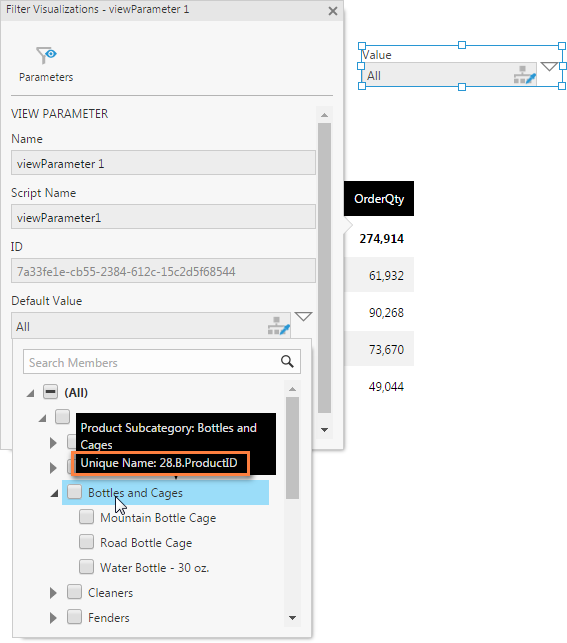Viewport: 567px width, 643px height.
Task: Collapse the Bottles and Cages node
Action: [54, 494]
